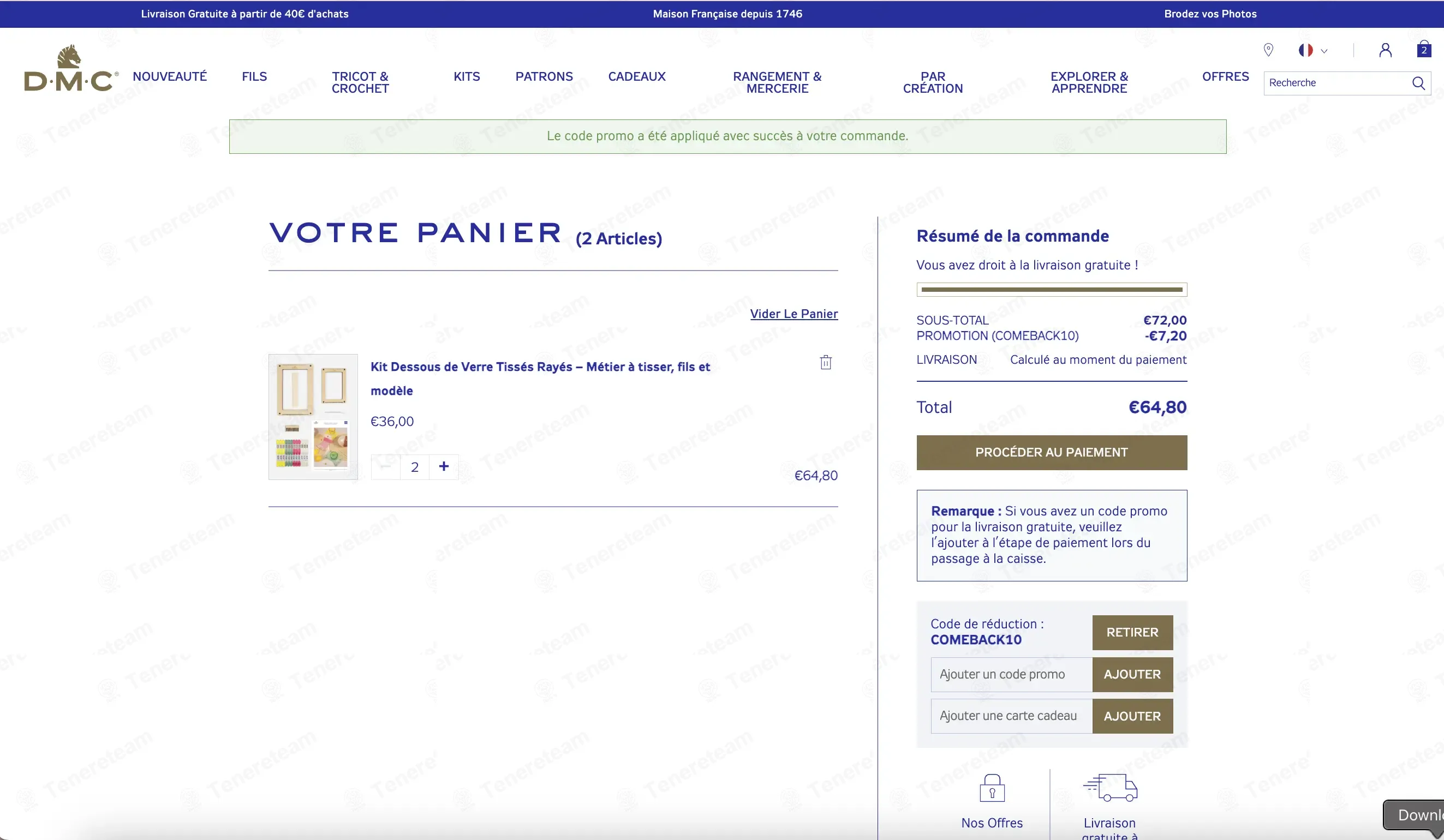The height and width of the screenshot is (840, 1444).
Task: Focus the Ajouter un code promo field
Action: point(1011,674)
